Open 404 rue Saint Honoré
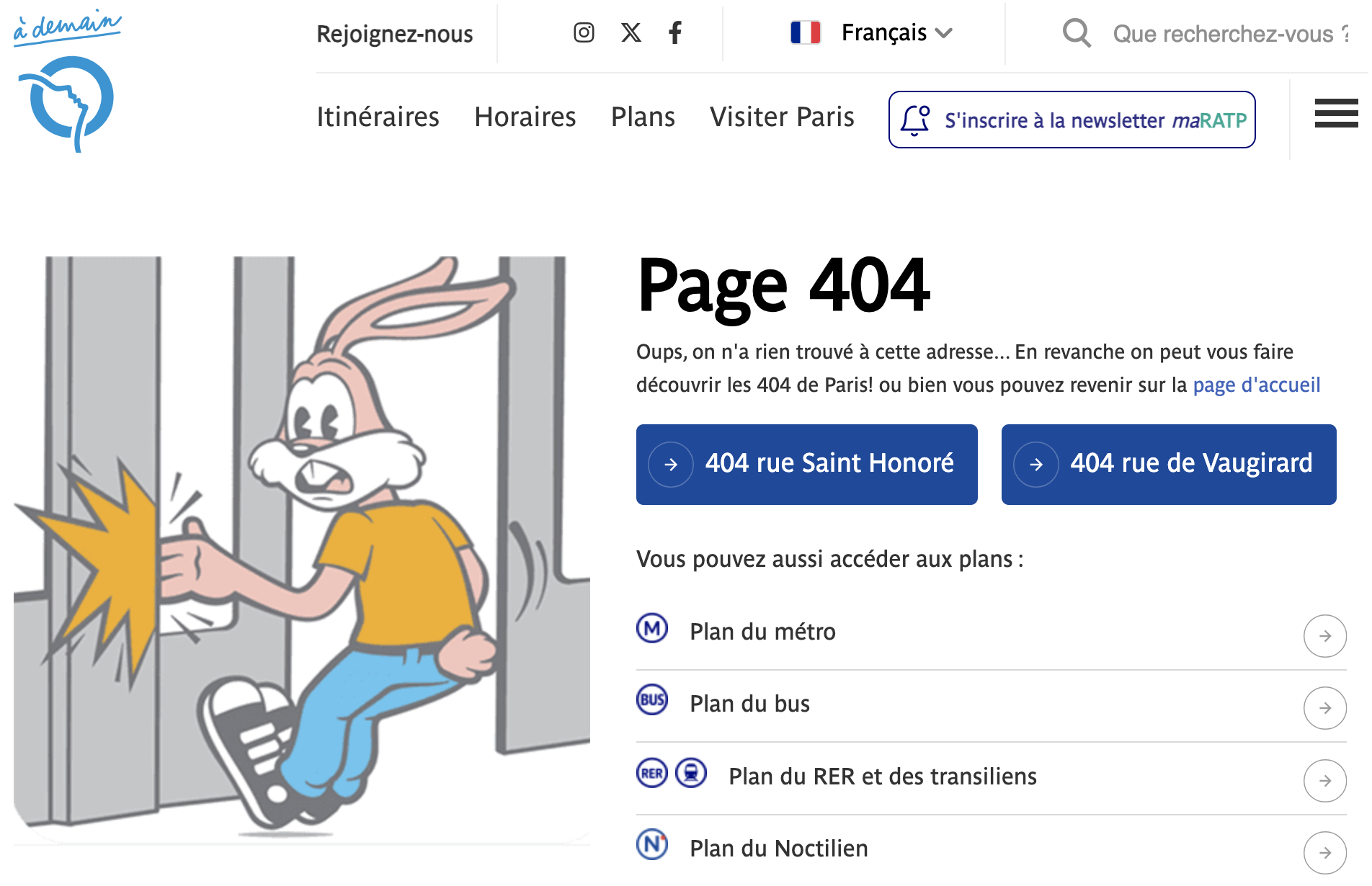Image resolution: width=1372 pixels, height=886 pixels. pos(807,465)
